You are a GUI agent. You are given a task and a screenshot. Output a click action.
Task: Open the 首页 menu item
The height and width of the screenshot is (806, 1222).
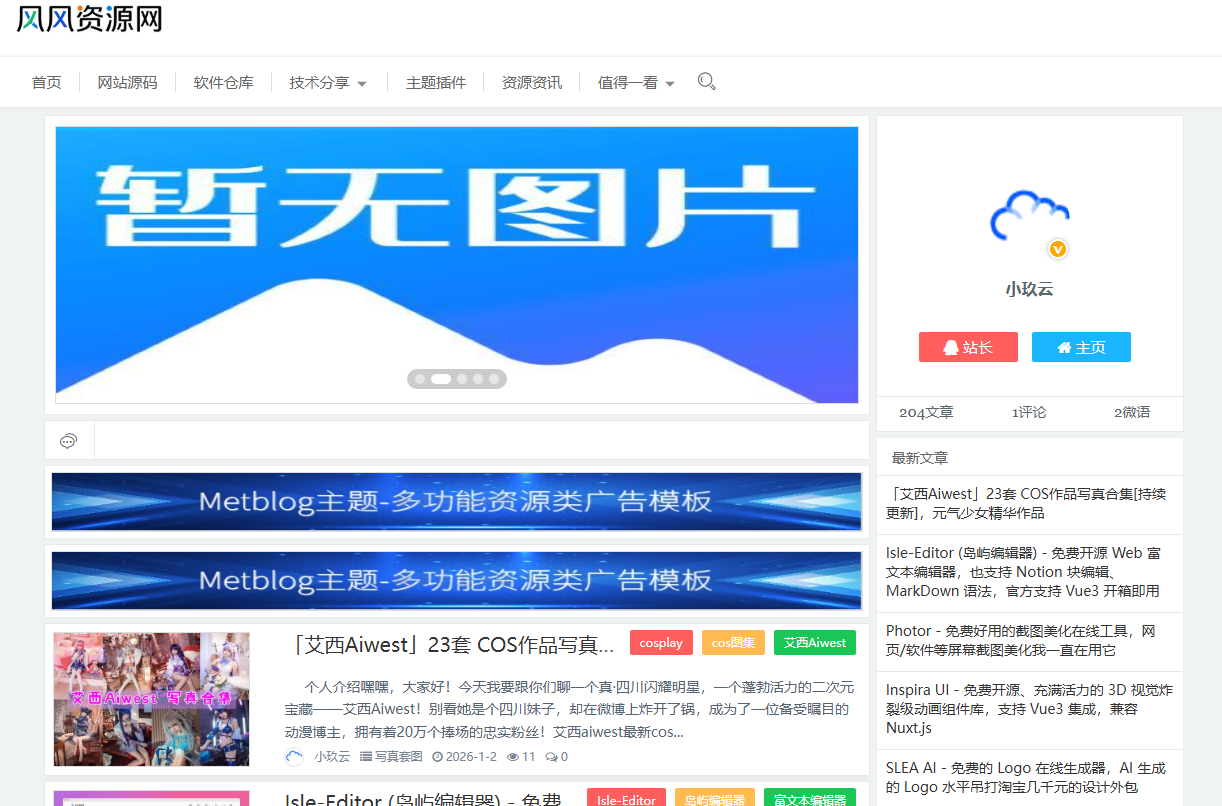click(x=46, y=82)
